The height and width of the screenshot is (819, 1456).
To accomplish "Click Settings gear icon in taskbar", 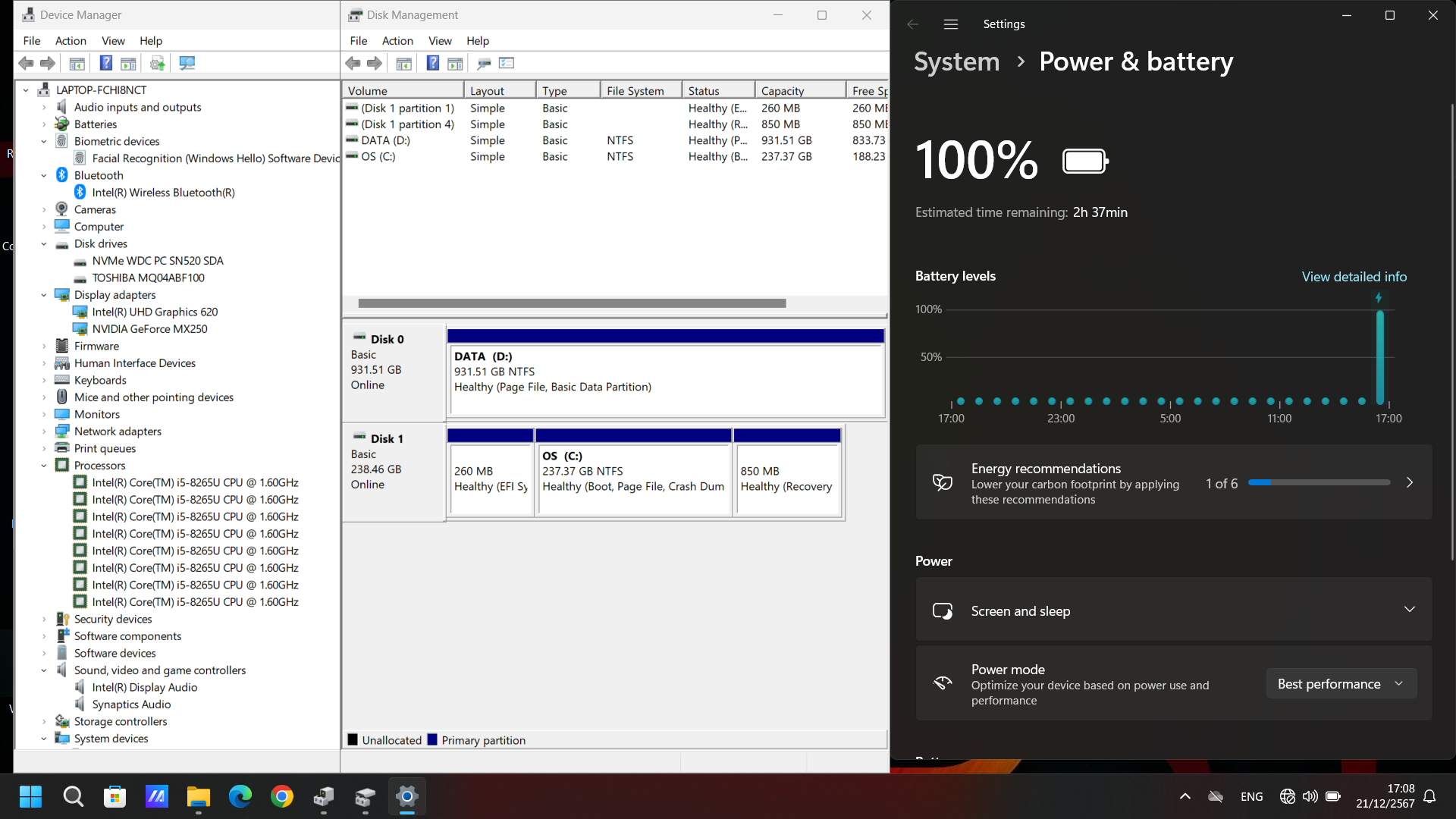I will click(x=407, y=796).
